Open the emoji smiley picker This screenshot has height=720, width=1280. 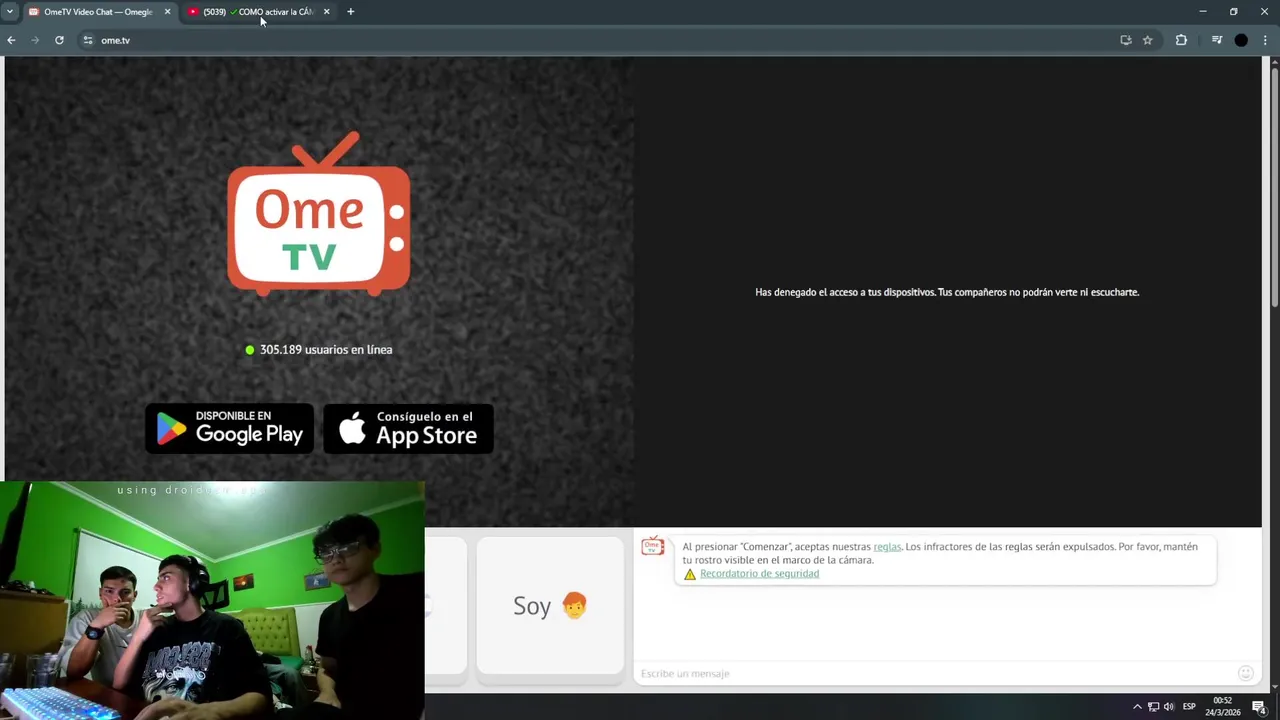[x=1246, y=674]
